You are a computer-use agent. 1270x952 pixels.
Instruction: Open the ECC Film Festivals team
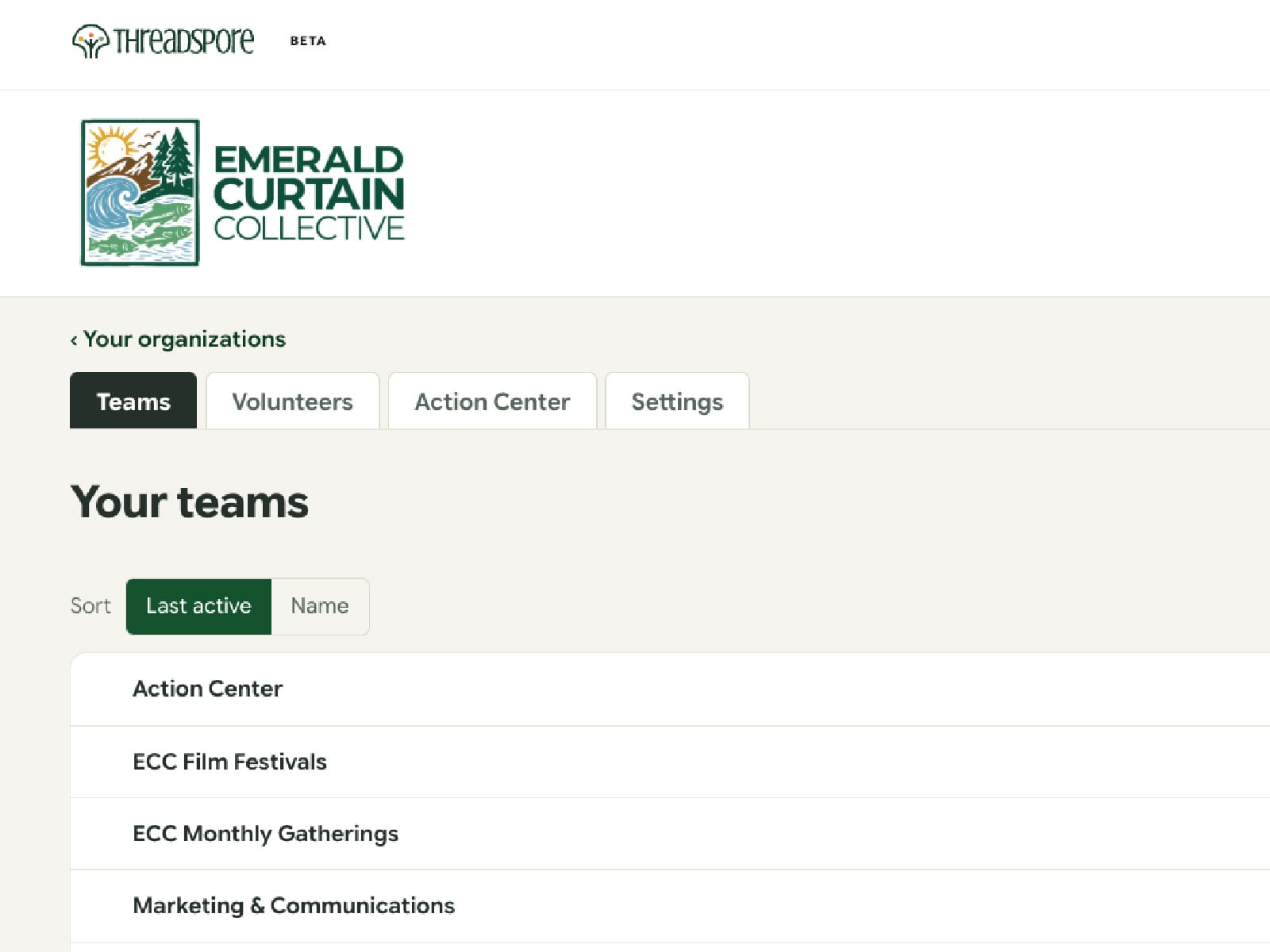pyautogui.click(x=670, y=762)
